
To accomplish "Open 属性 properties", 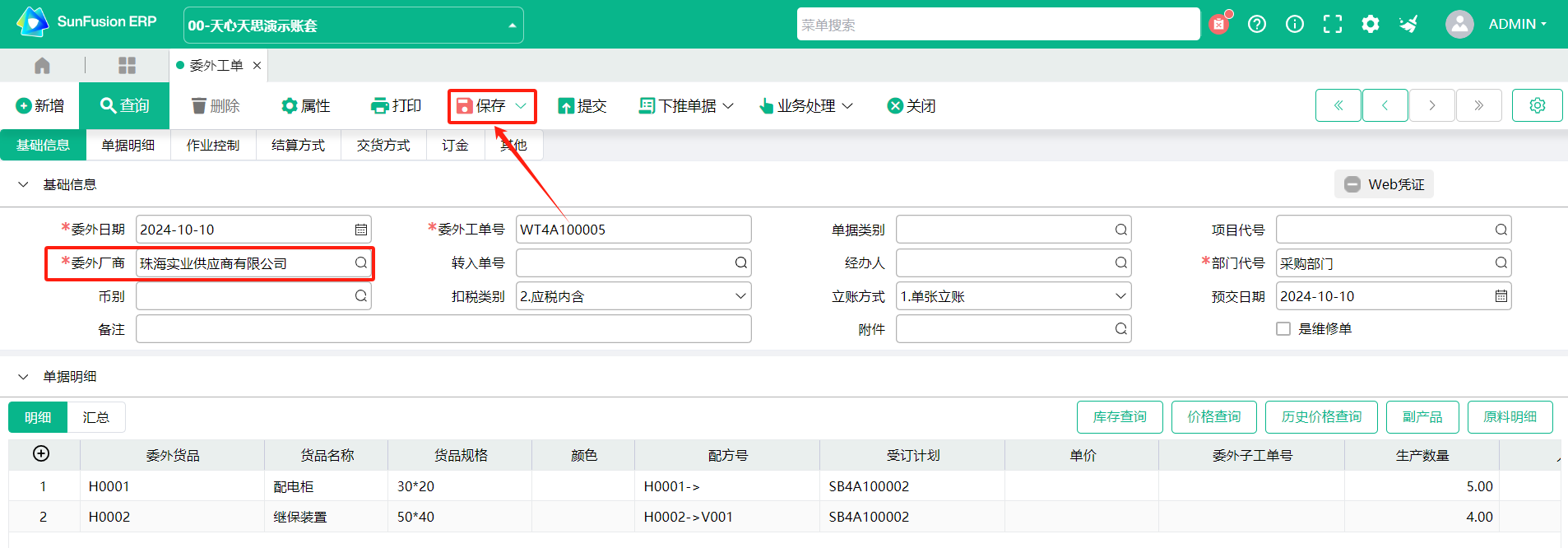I will click(x=305, y=106).
